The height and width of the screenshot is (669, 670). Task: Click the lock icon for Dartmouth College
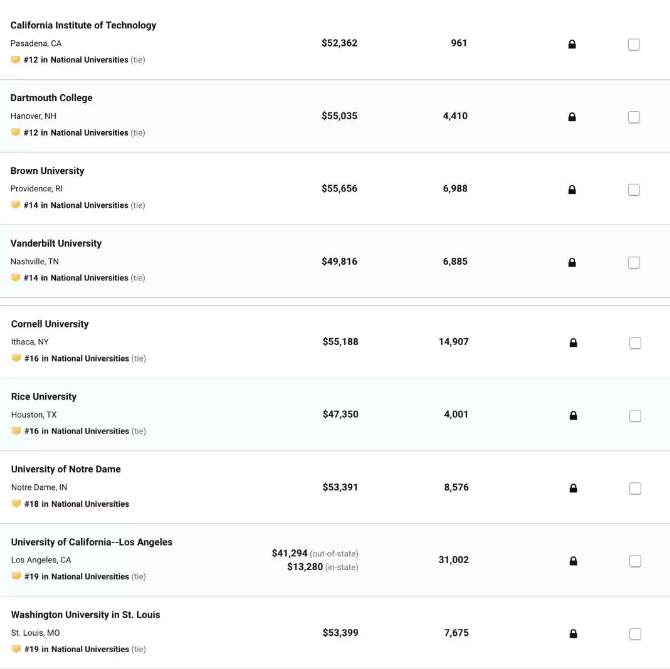(572, 117)
